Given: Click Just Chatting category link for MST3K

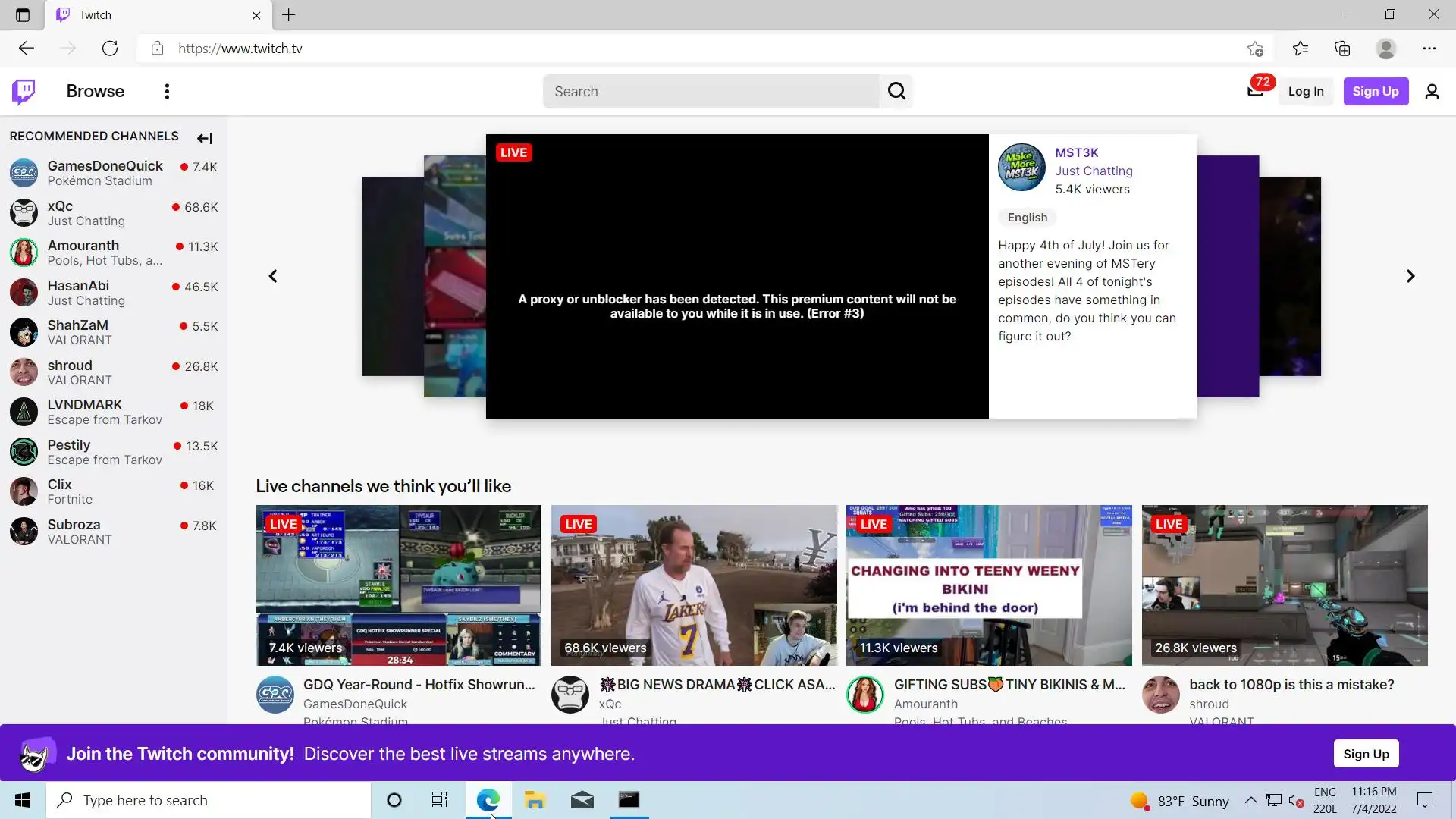Looking at the screenshot, I should (x=1093, y=171).
